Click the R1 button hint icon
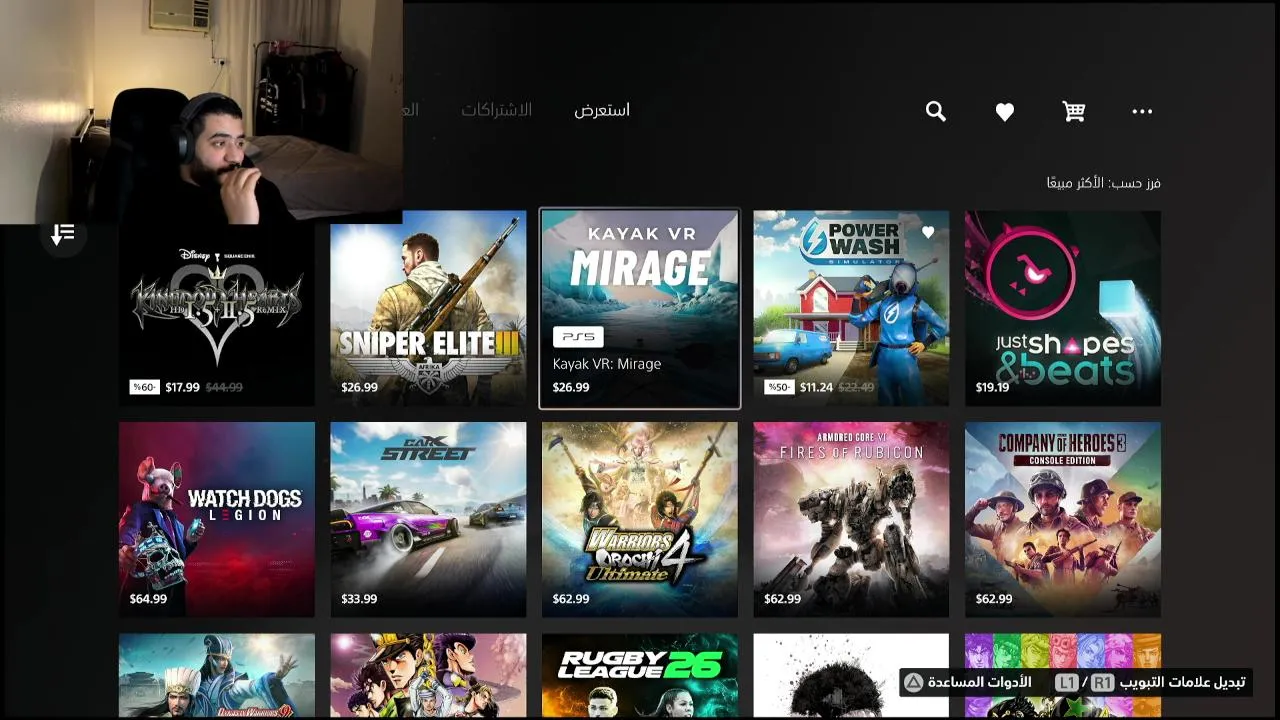This screenshot has height=720, width=1280. point(1102,682)
